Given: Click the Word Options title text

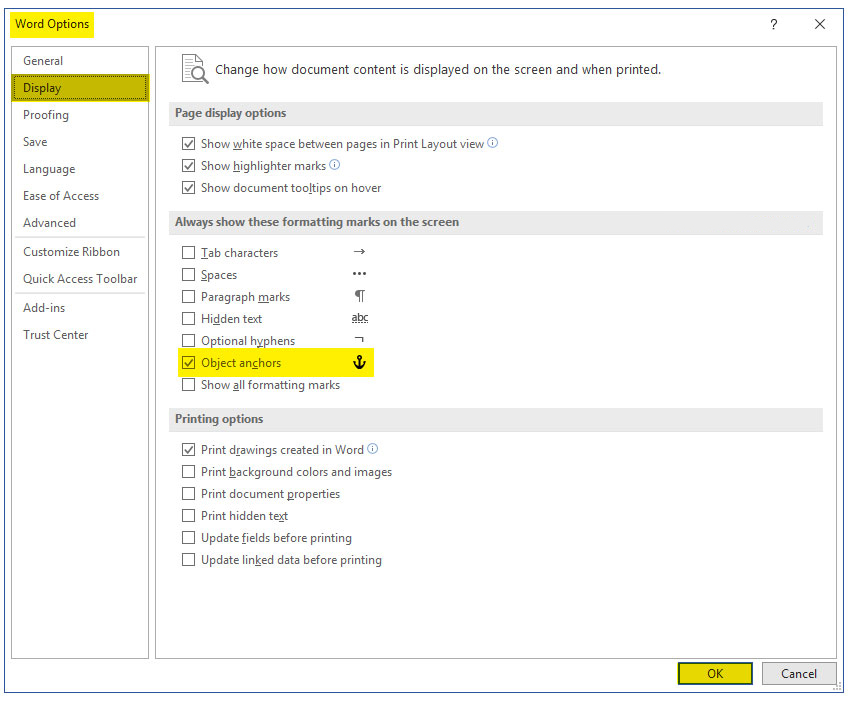Looking at the screenshot, I should [52, 24].
